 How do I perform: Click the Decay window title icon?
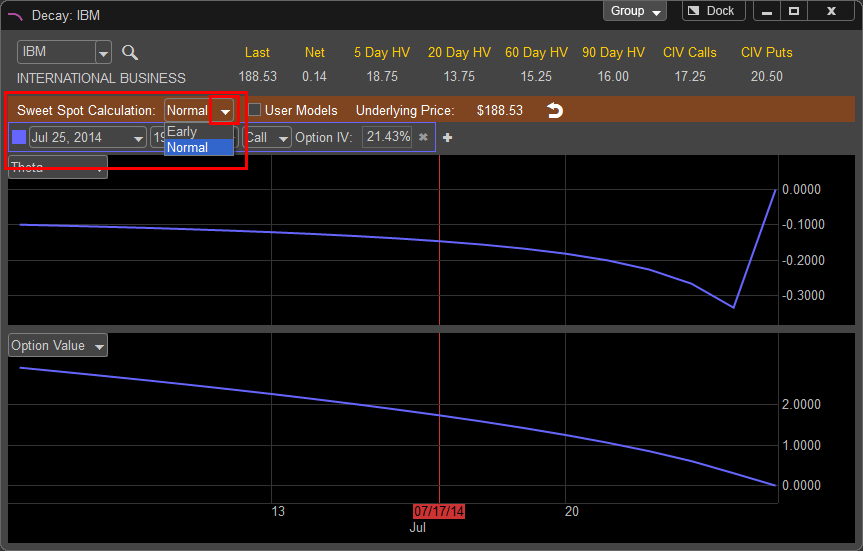pos(15,16)
